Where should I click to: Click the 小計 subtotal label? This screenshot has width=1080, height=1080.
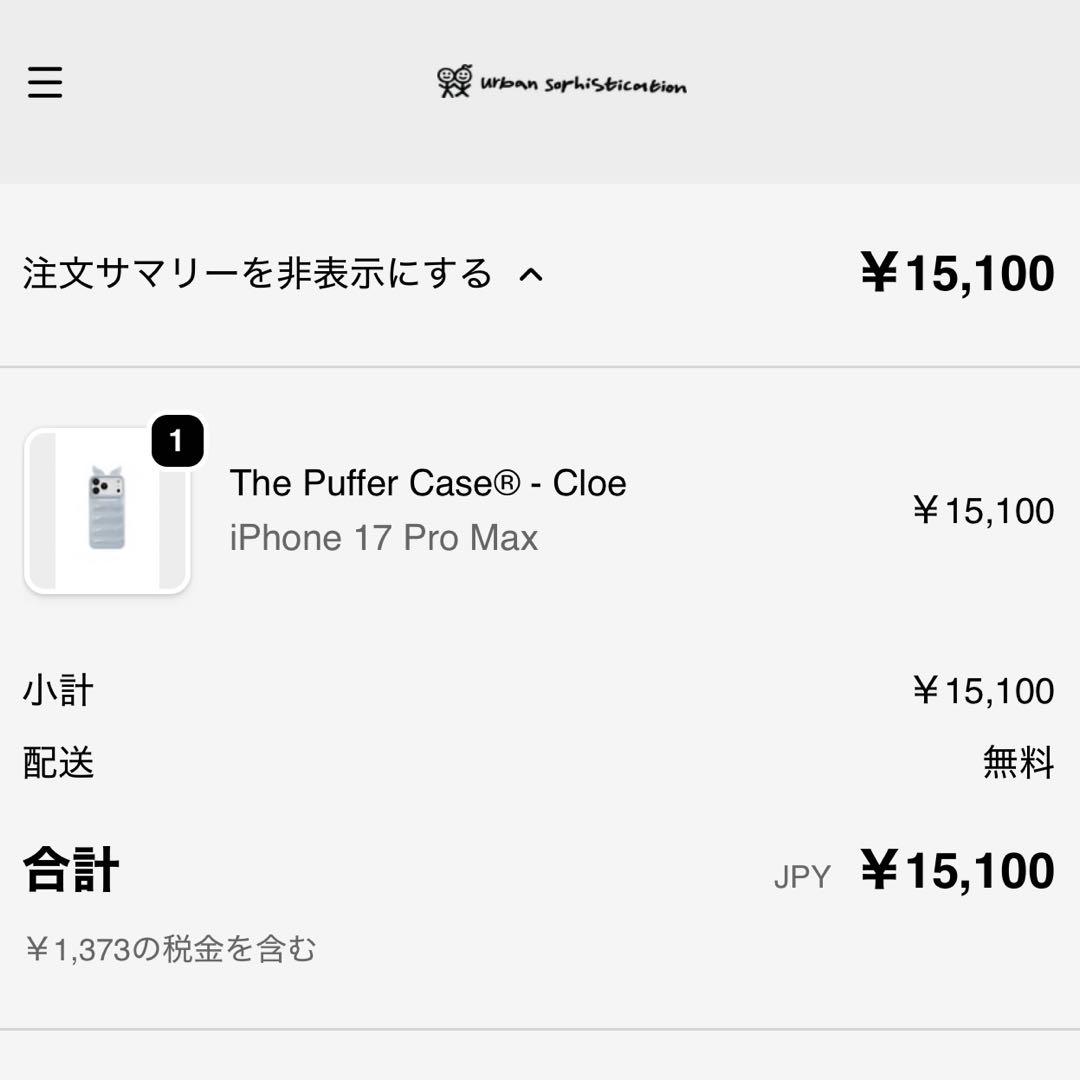click(58, 691)
